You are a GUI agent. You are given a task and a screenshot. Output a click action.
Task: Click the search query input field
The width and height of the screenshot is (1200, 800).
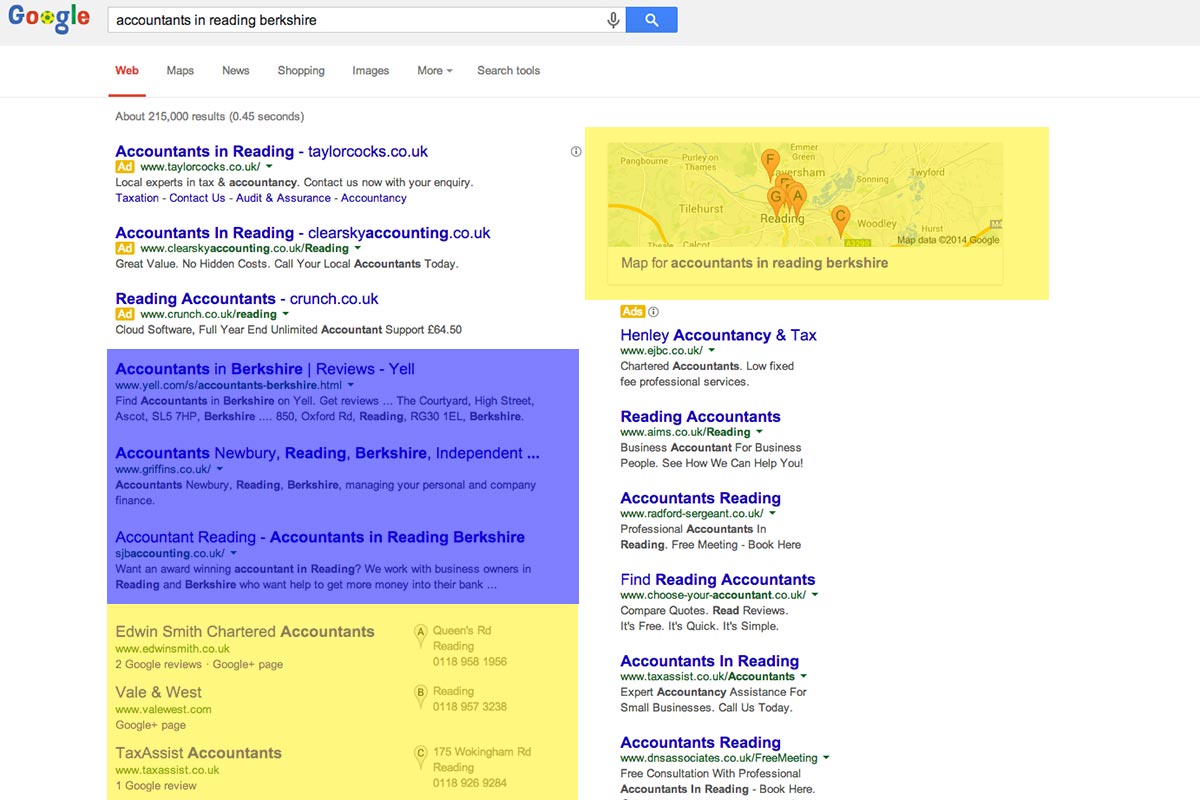click(x=355, y=20)
